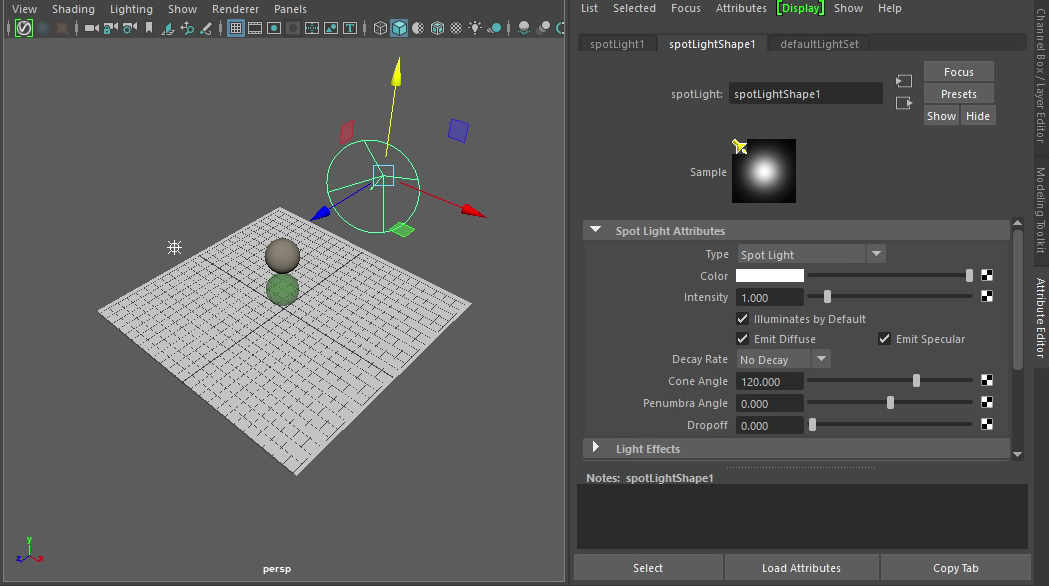Click the Cone Angle slider handle
The image size is (1049, 586).
click(x=916, y=381)
